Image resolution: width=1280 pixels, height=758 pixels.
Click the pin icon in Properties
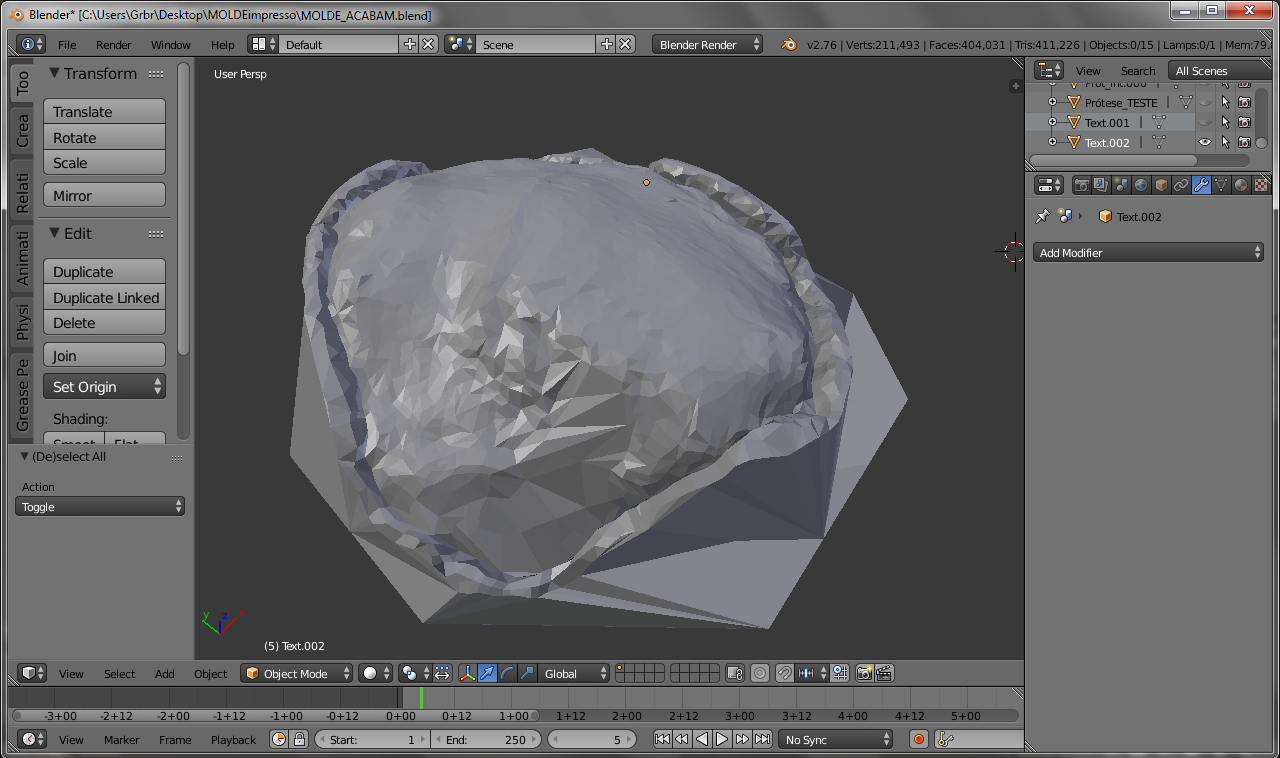point(1042,216)
